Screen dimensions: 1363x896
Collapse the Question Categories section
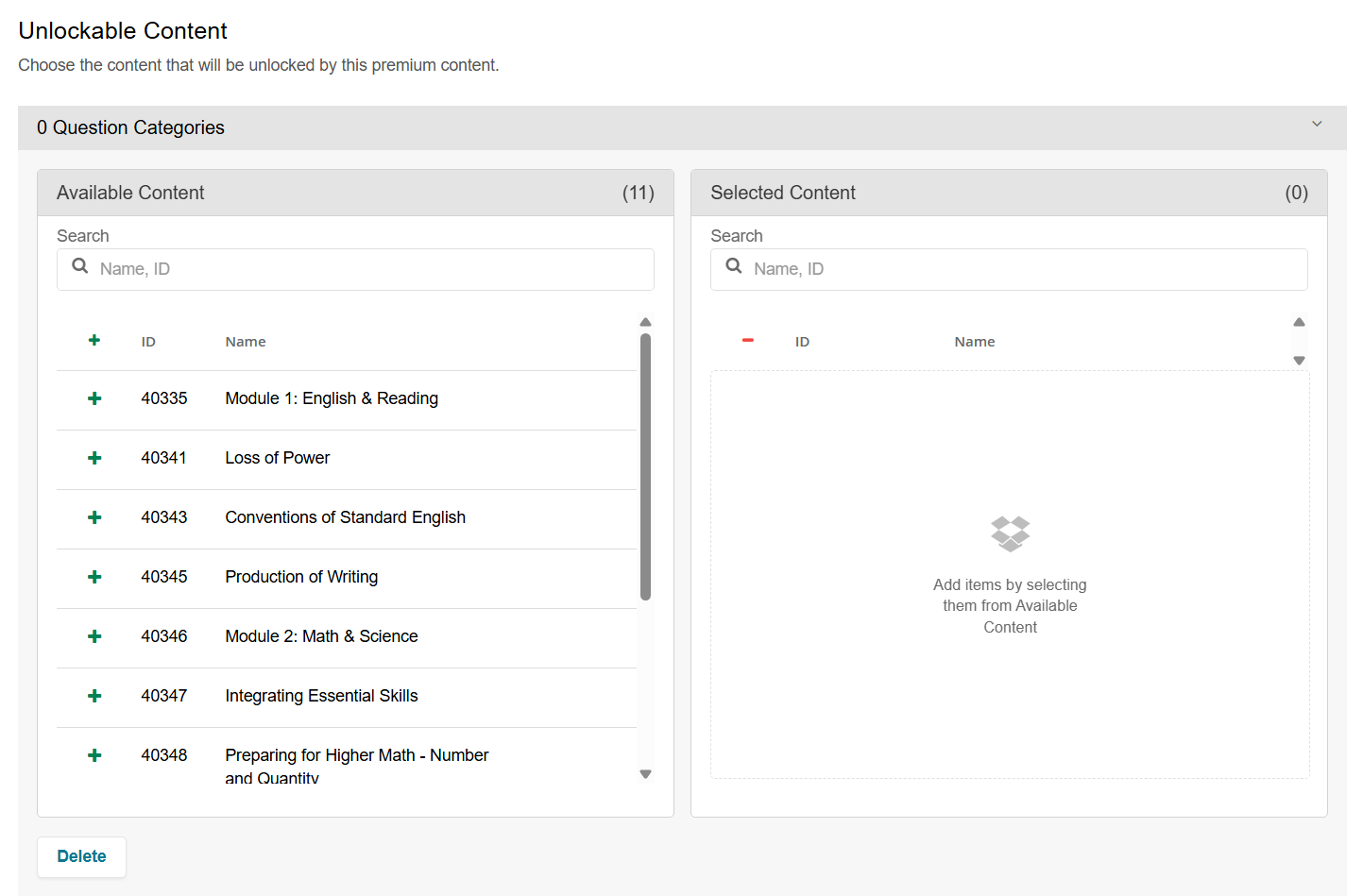pyautogui.click(x=1317, y=125)
